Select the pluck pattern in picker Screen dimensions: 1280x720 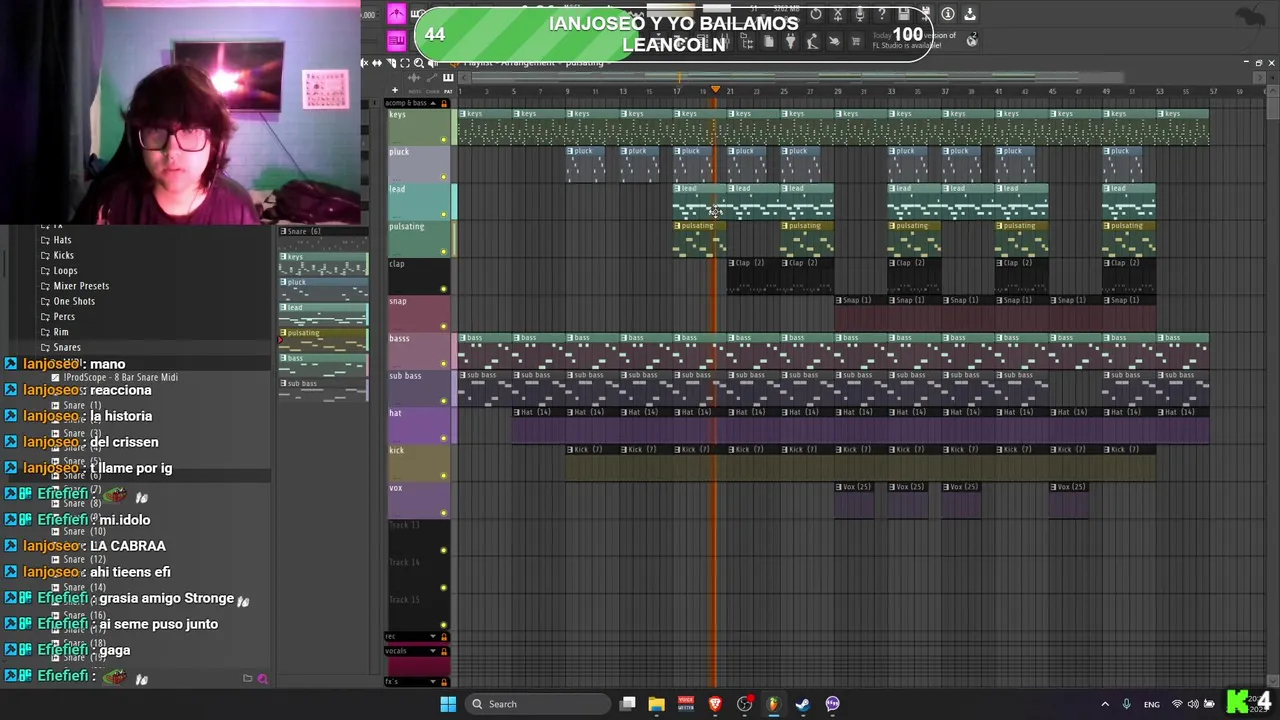(323, 290)
